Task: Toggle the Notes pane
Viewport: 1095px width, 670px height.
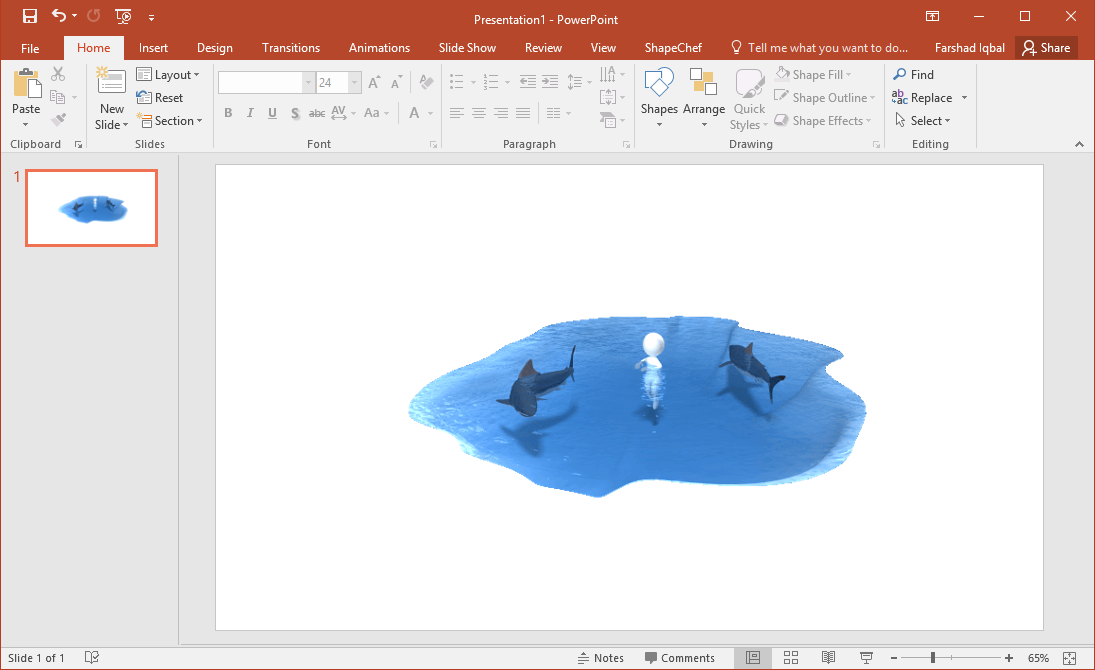Action: pos(601,658)
